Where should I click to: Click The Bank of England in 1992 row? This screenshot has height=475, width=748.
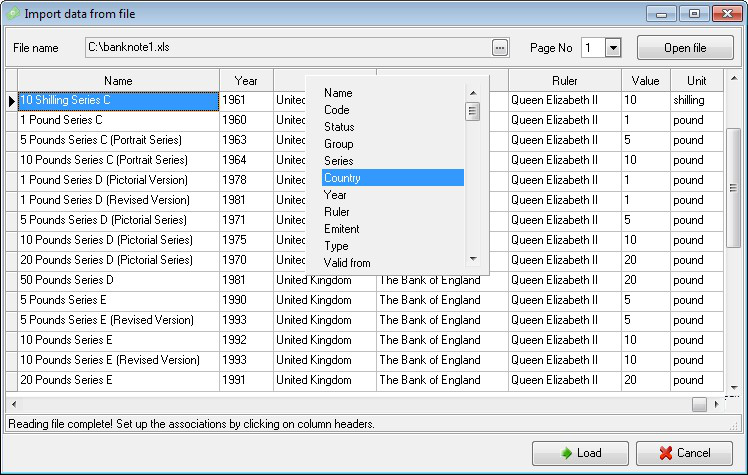(x=442, y=341)
